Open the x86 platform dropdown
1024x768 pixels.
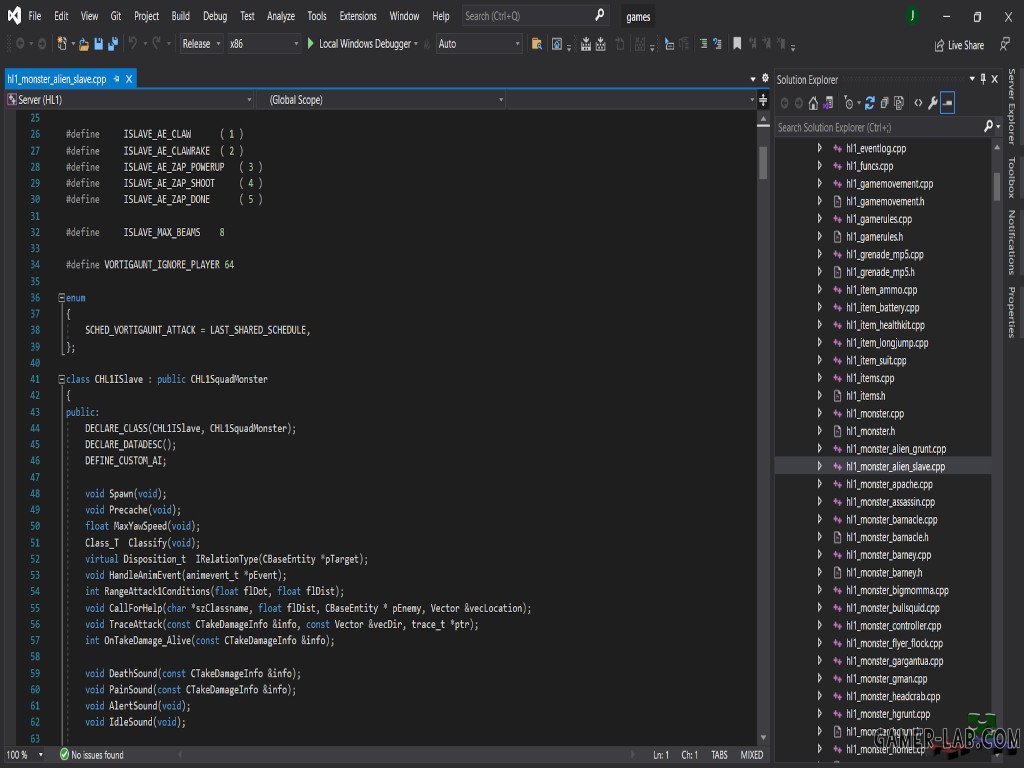point(264,44)
